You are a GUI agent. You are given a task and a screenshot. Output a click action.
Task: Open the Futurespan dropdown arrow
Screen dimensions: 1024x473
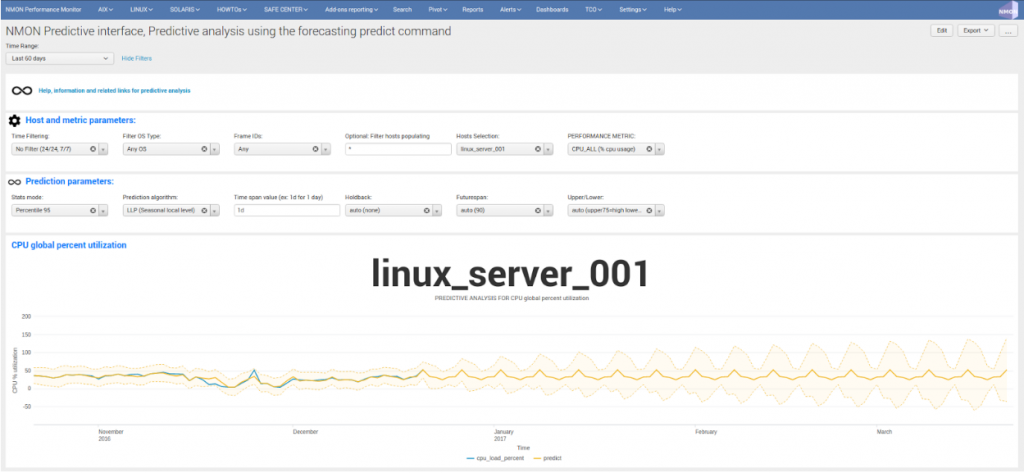coord(547,211)
